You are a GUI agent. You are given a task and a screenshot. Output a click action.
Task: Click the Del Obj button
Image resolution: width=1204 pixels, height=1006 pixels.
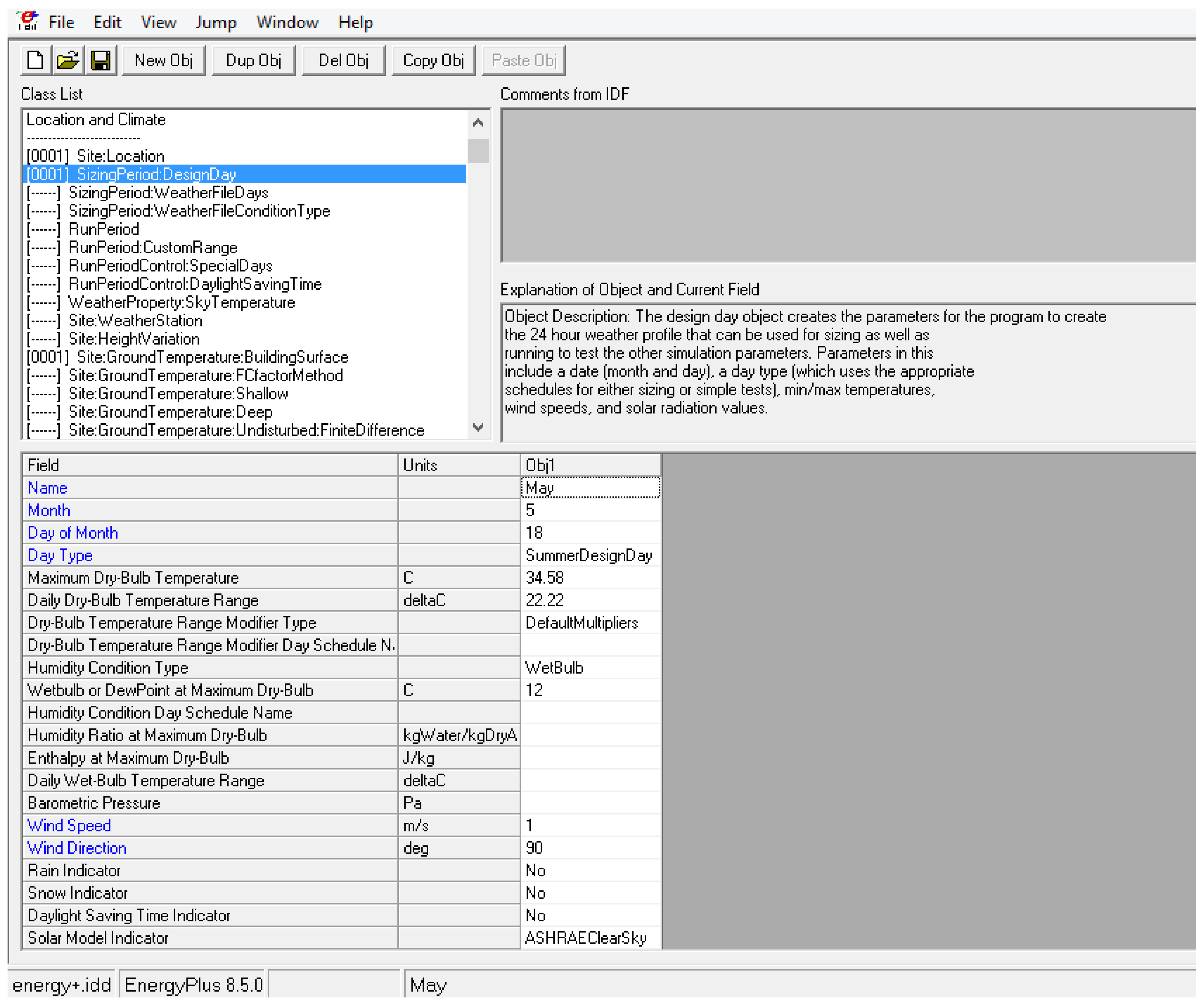click(343, 60)
